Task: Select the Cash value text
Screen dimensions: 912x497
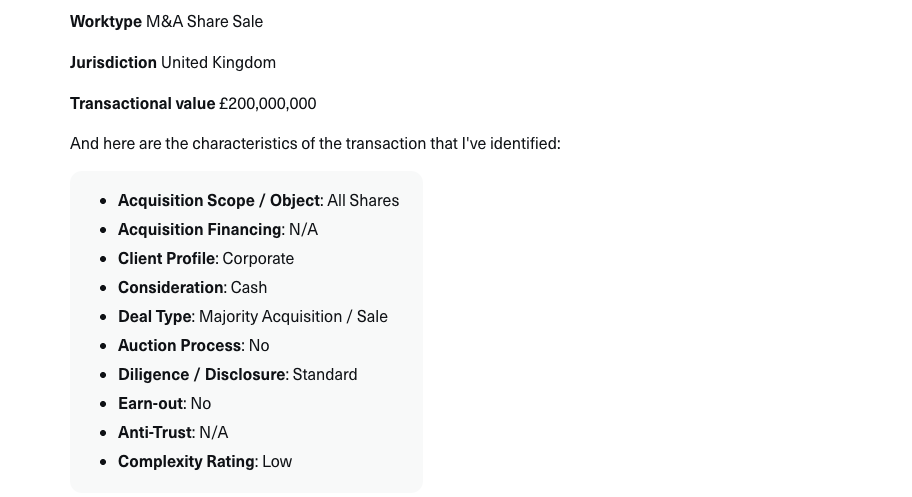Action: click(x=249, y=287)
